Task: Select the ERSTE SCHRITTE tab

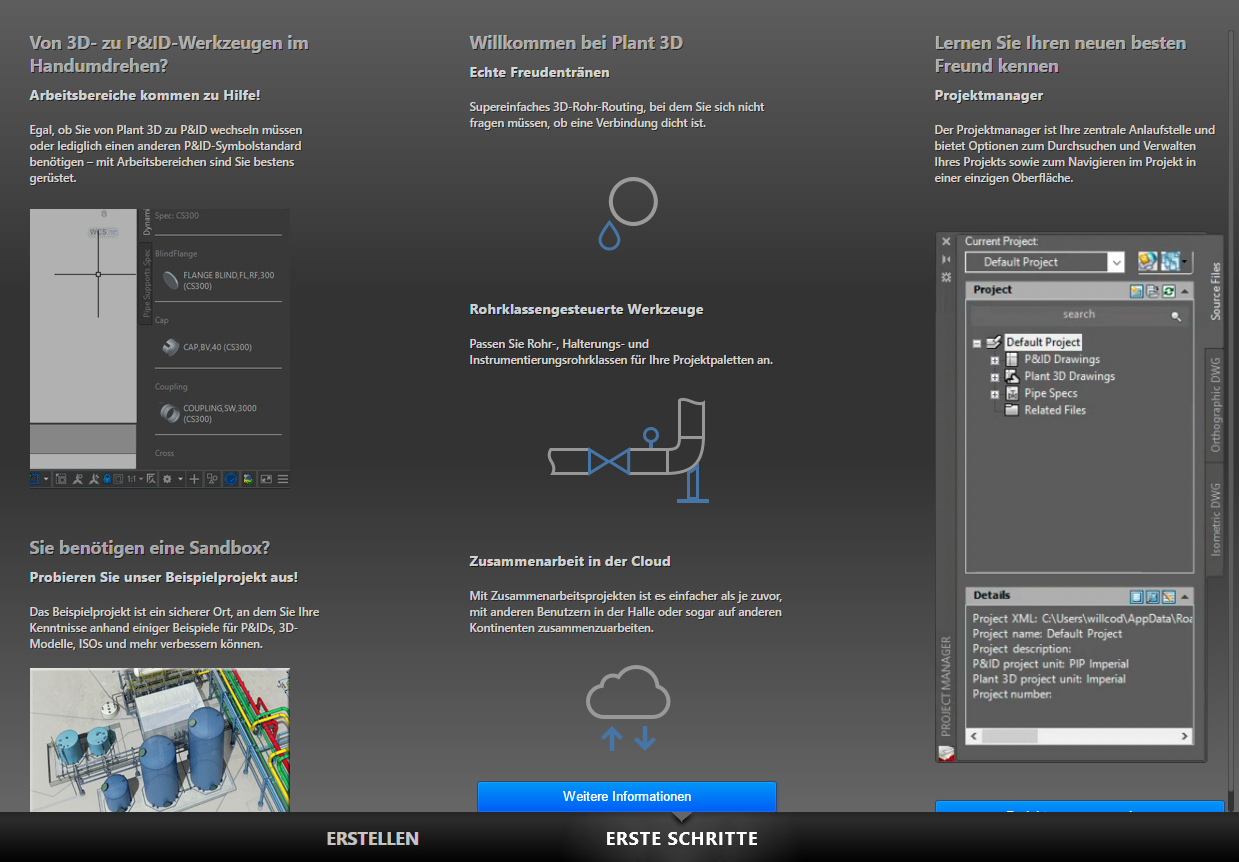Action: tap(682, 838)
